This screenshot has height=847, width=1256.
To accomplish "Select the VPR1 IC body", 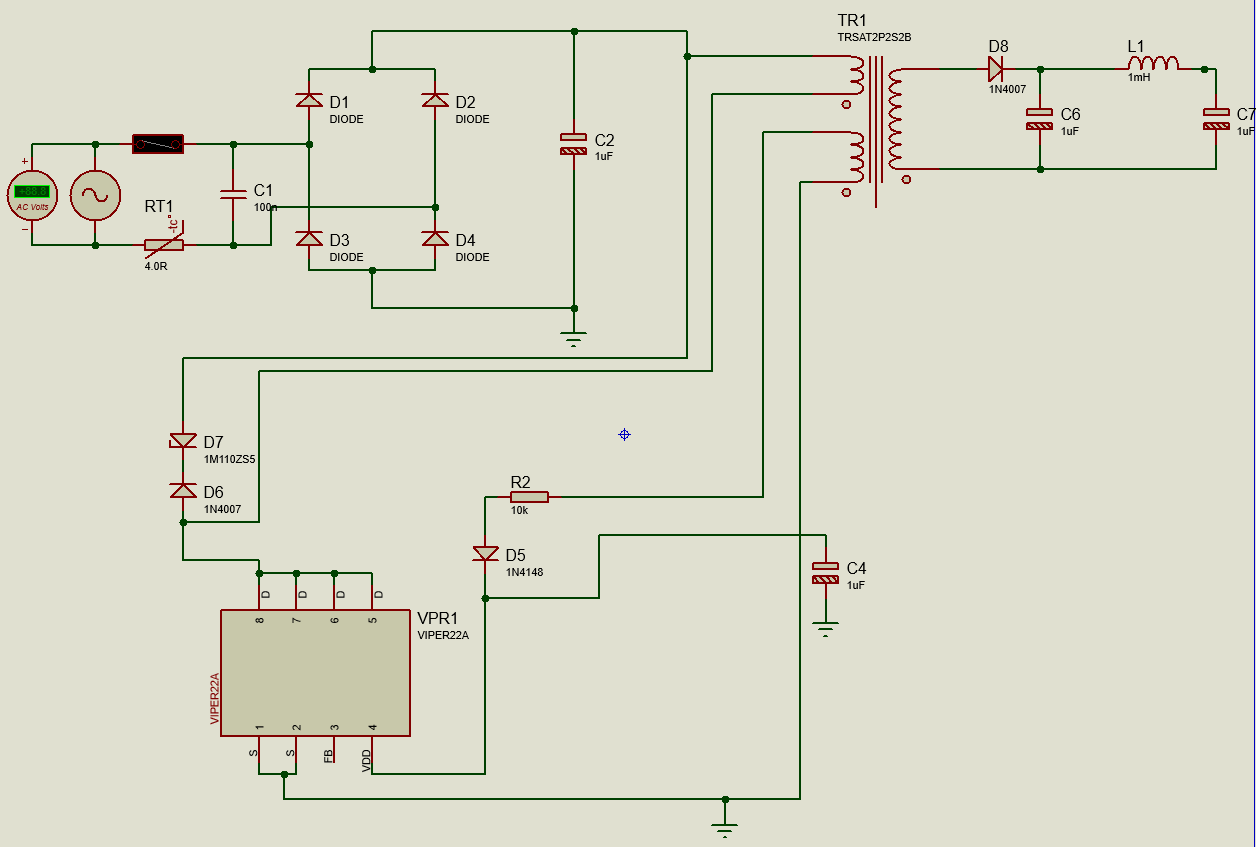I will 315,673.
